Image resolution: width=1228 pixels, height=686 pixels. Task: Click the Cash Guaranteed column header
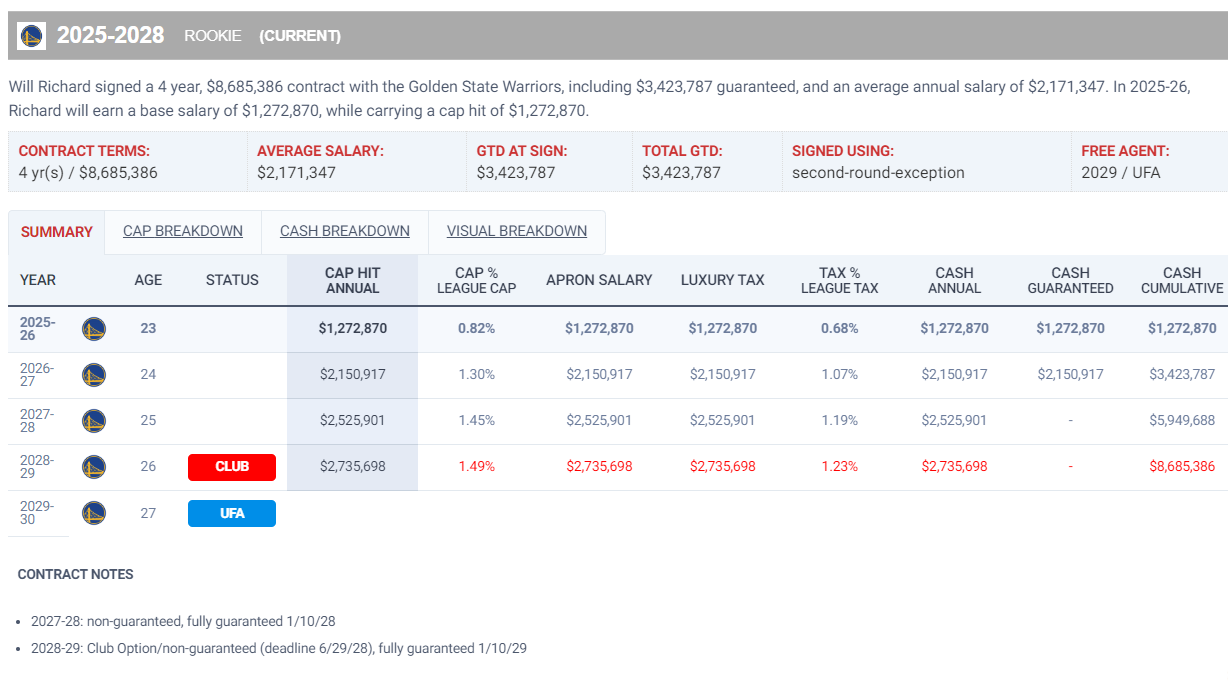point(1070,280)
